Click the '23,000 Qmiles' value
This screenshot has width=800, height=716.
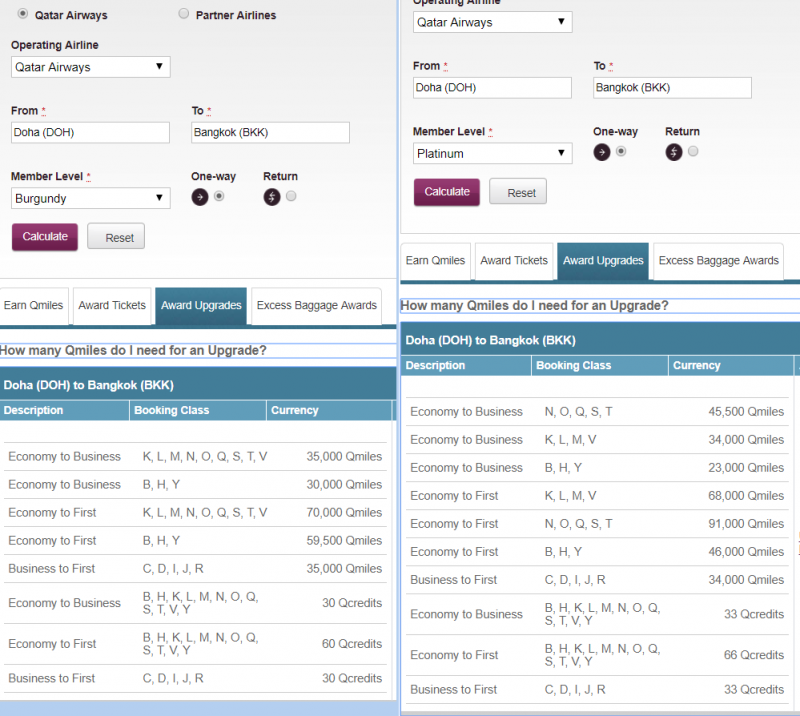click(x=746, y=467)
